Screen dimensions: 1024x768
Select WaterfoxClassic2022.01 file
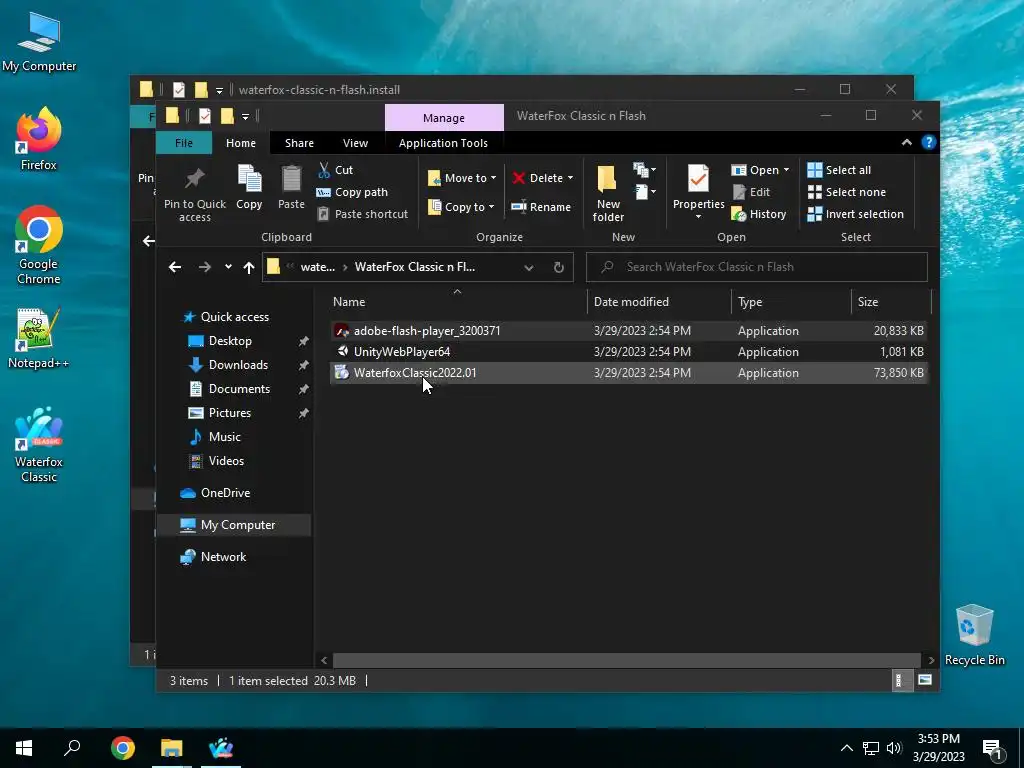pos(628,372)
